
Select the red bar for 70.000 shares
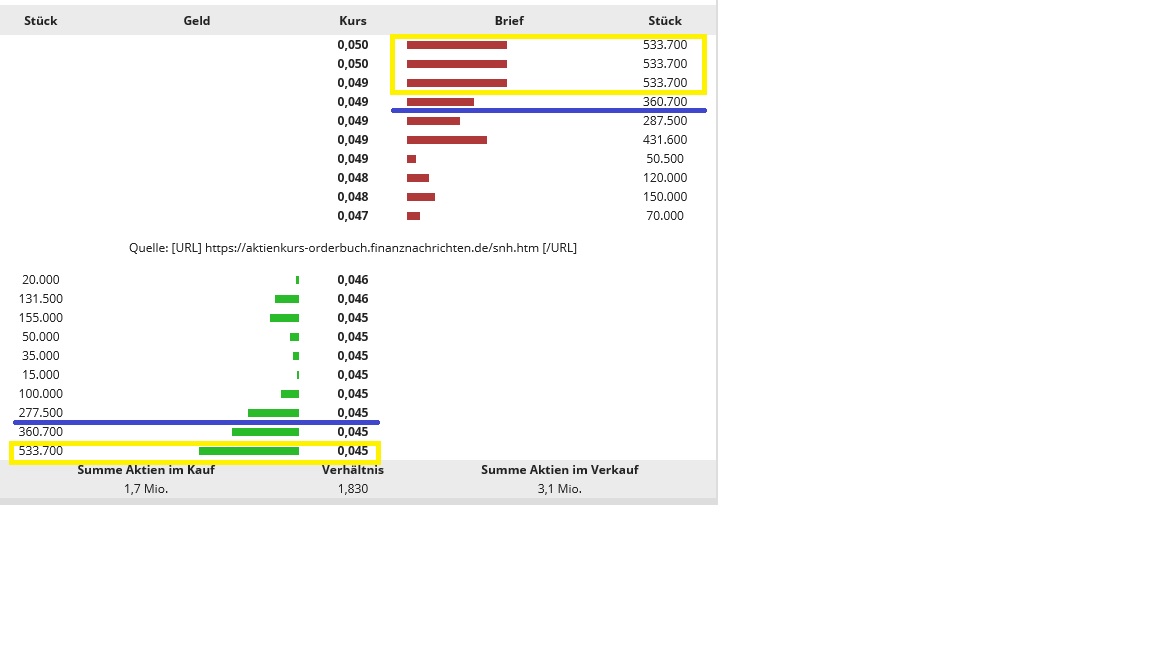(x=412, y=216)
